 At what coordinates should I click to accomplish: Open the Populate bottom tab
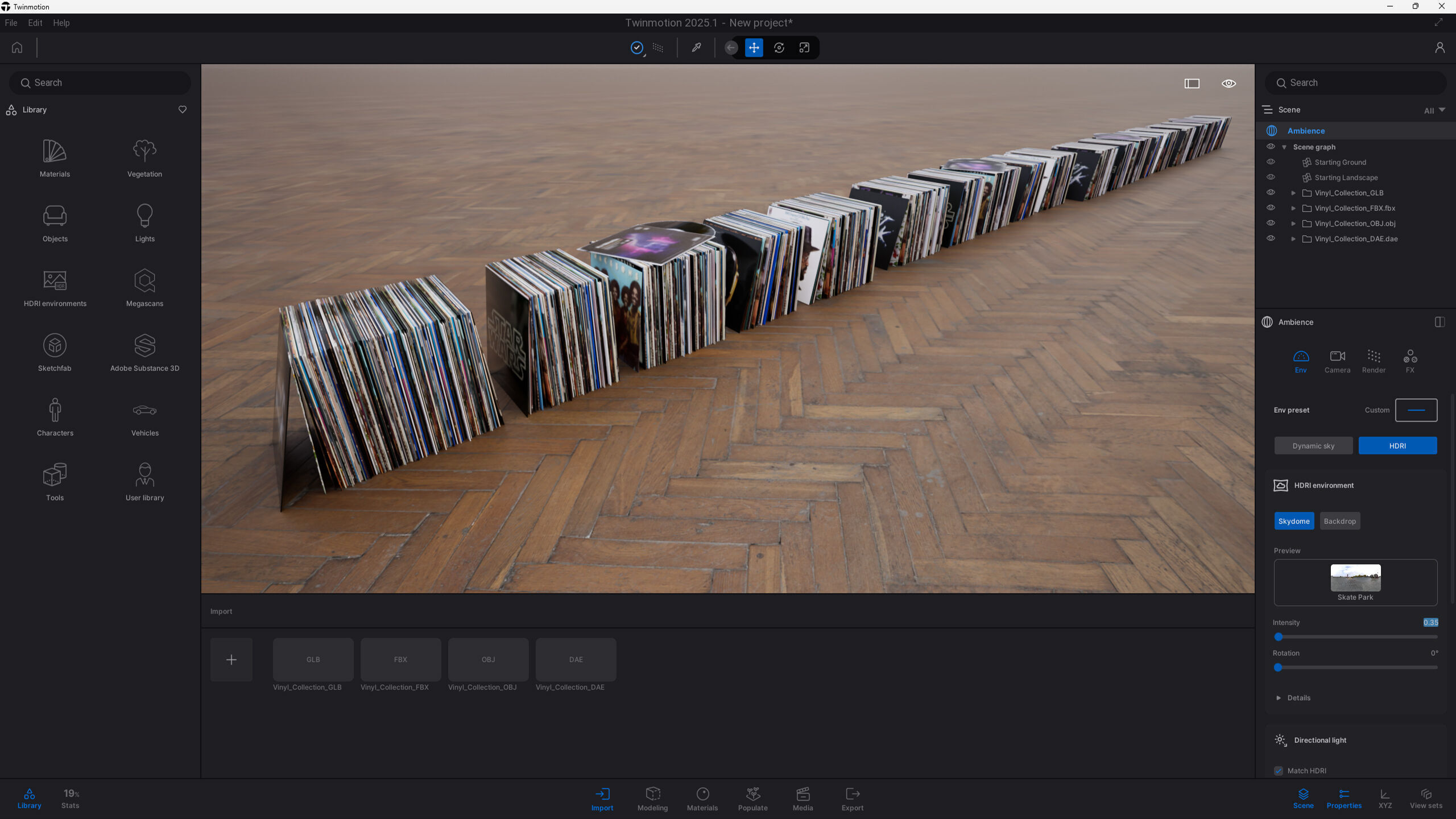pos(752,799)
